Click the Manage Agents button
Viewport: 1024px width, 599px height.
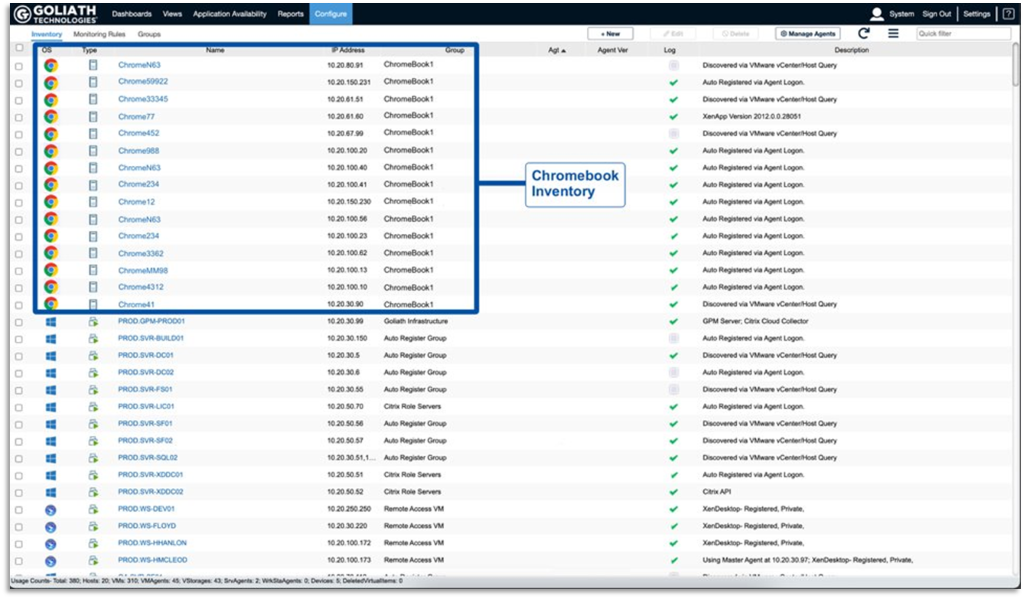pyautogui.click(x=808, y=33)
